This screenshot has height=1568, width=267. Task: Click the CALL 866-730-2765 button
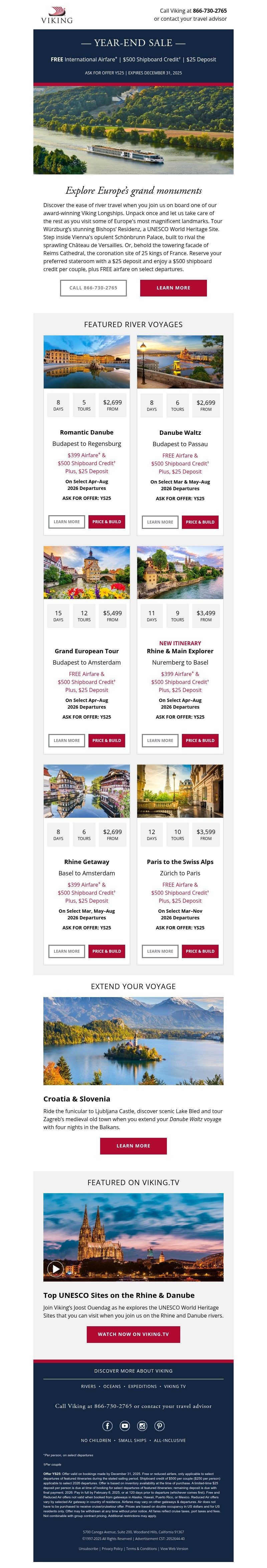(x=93, y=288)
